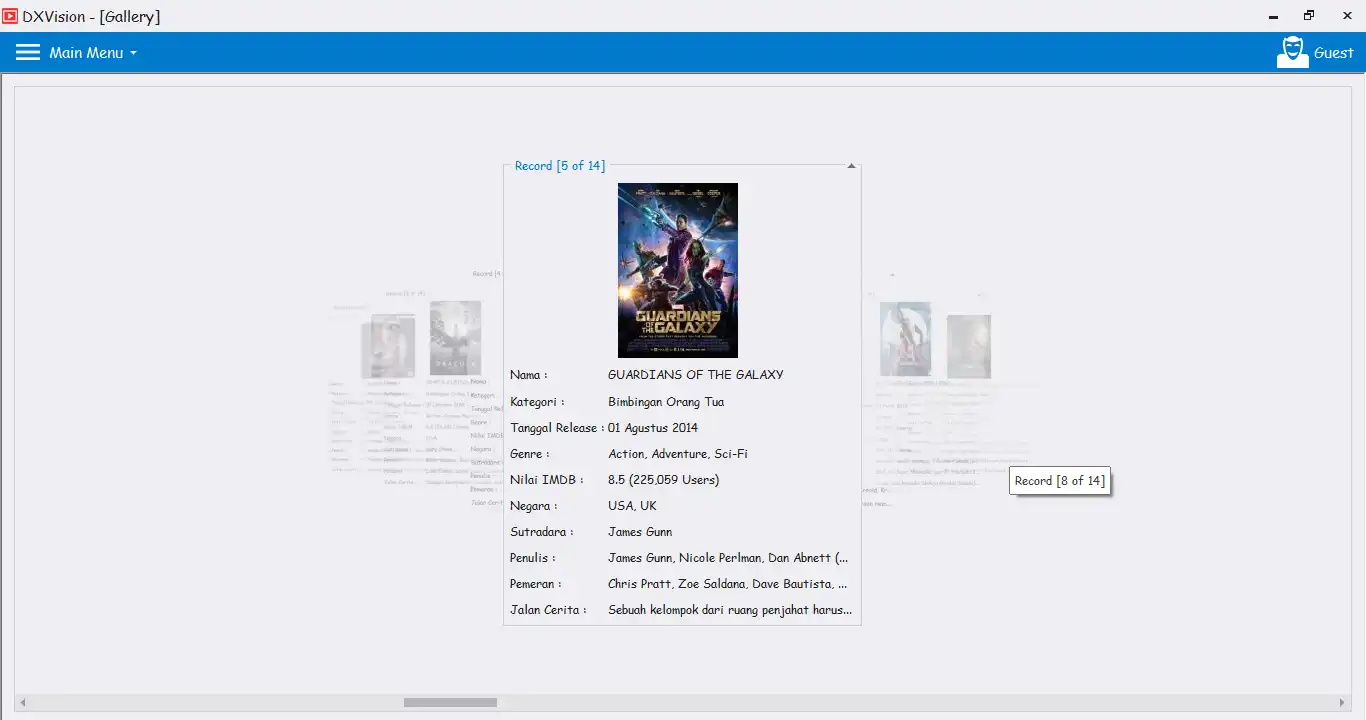Close the DXVision window
The width and height of the screenshot is (1366, 720).
(x=1346, y=16)
